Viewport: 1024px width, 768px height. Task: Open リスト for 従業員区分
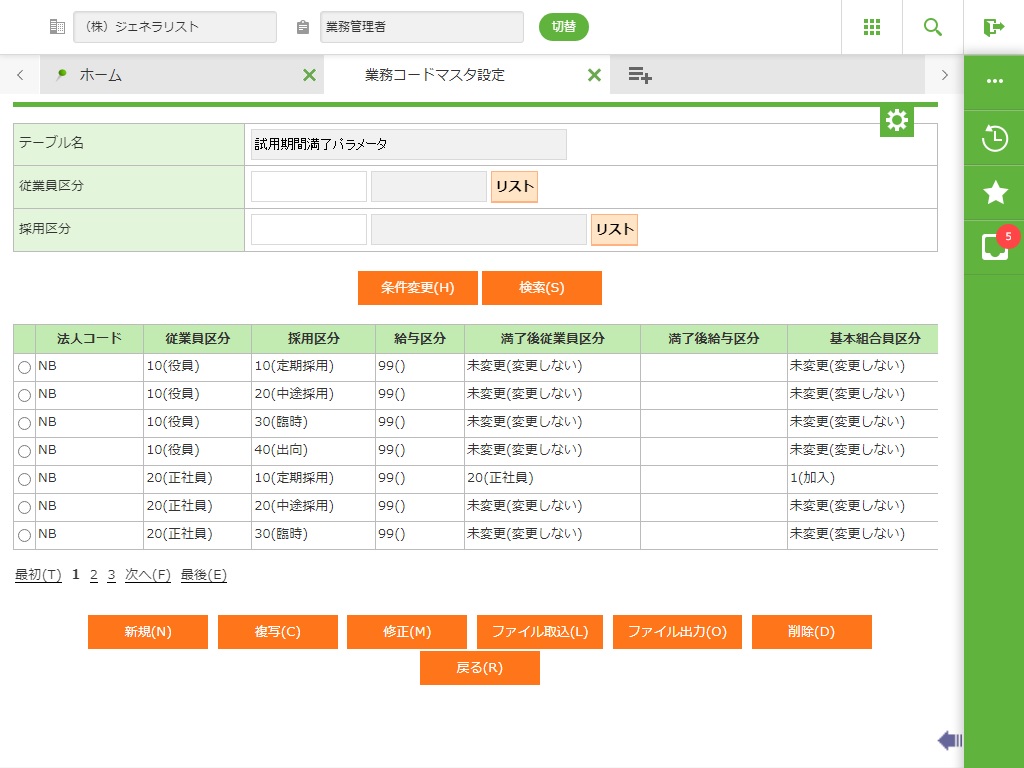click(514, 187)
